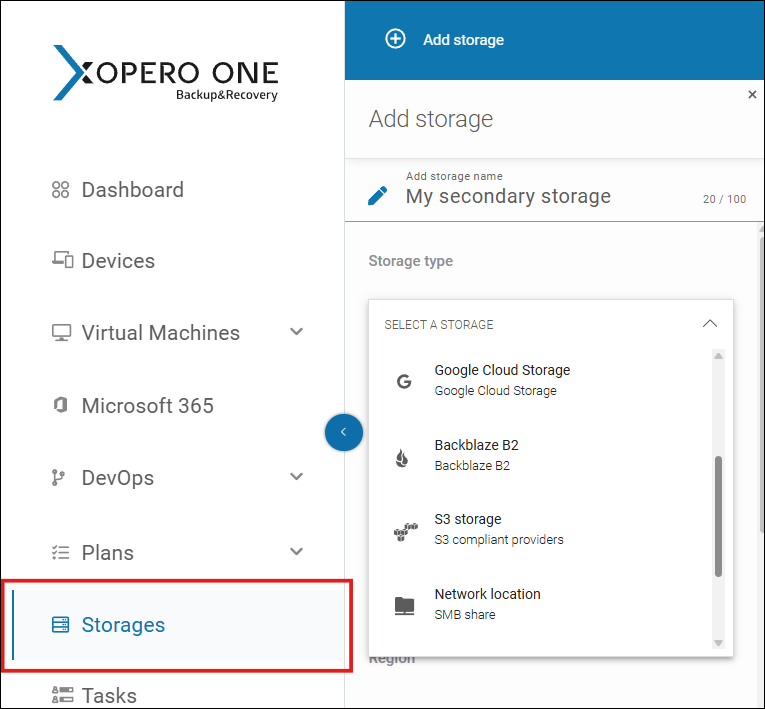
Task: Choose Backblaze B2 storage option
Action: coord(540,455)
